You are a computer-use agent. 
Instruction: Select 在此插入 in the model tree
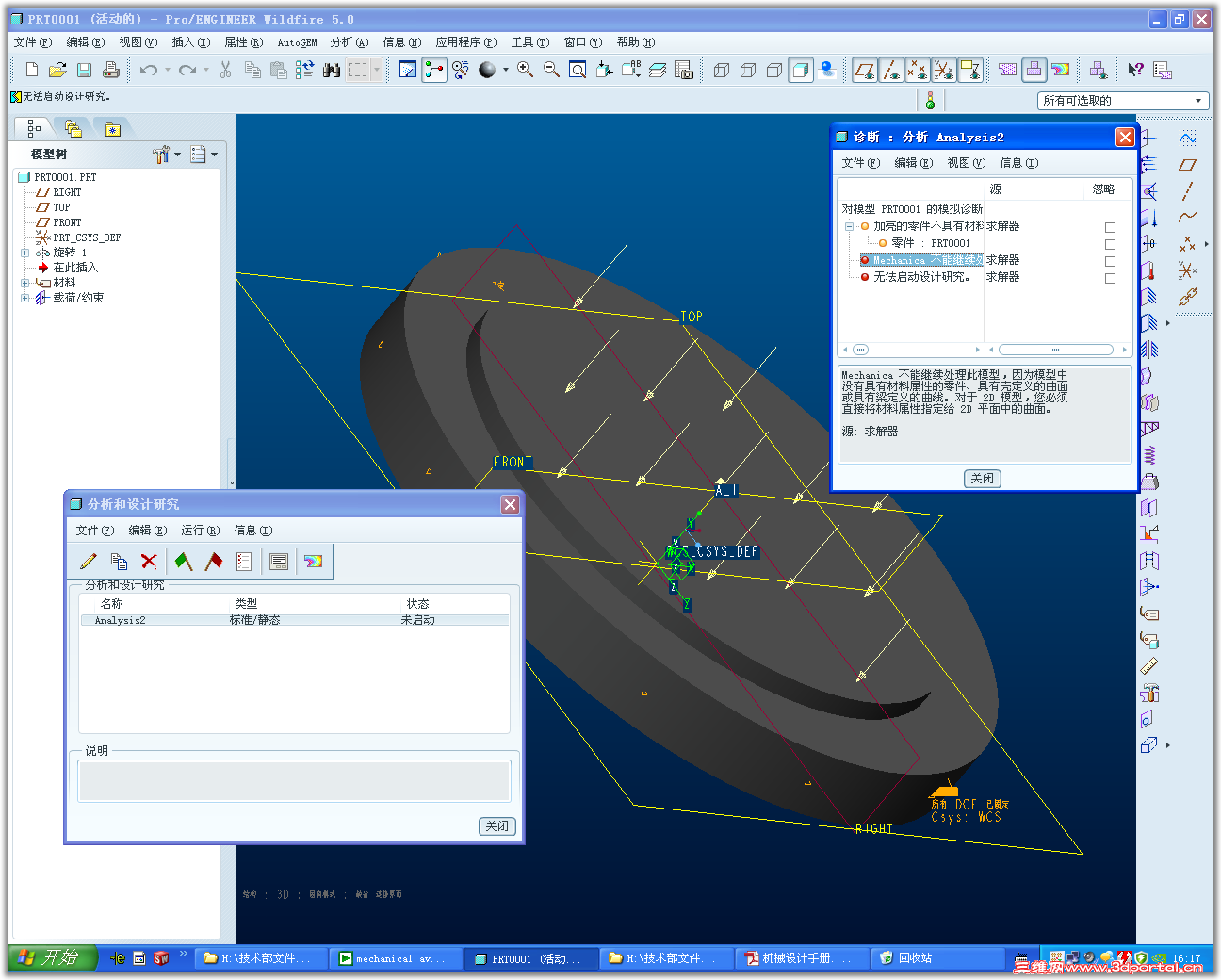click(x=75, y=268)
